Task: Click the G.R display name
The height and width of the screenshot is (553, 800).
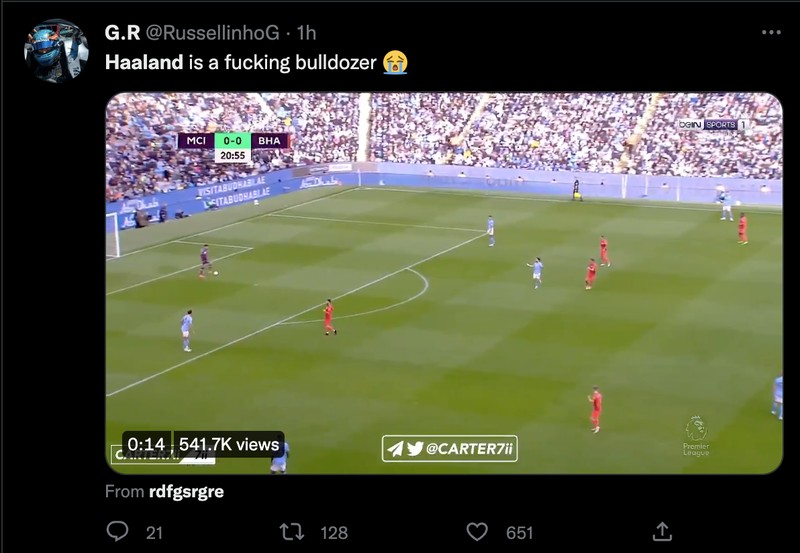Action: [x=122, y=33]
